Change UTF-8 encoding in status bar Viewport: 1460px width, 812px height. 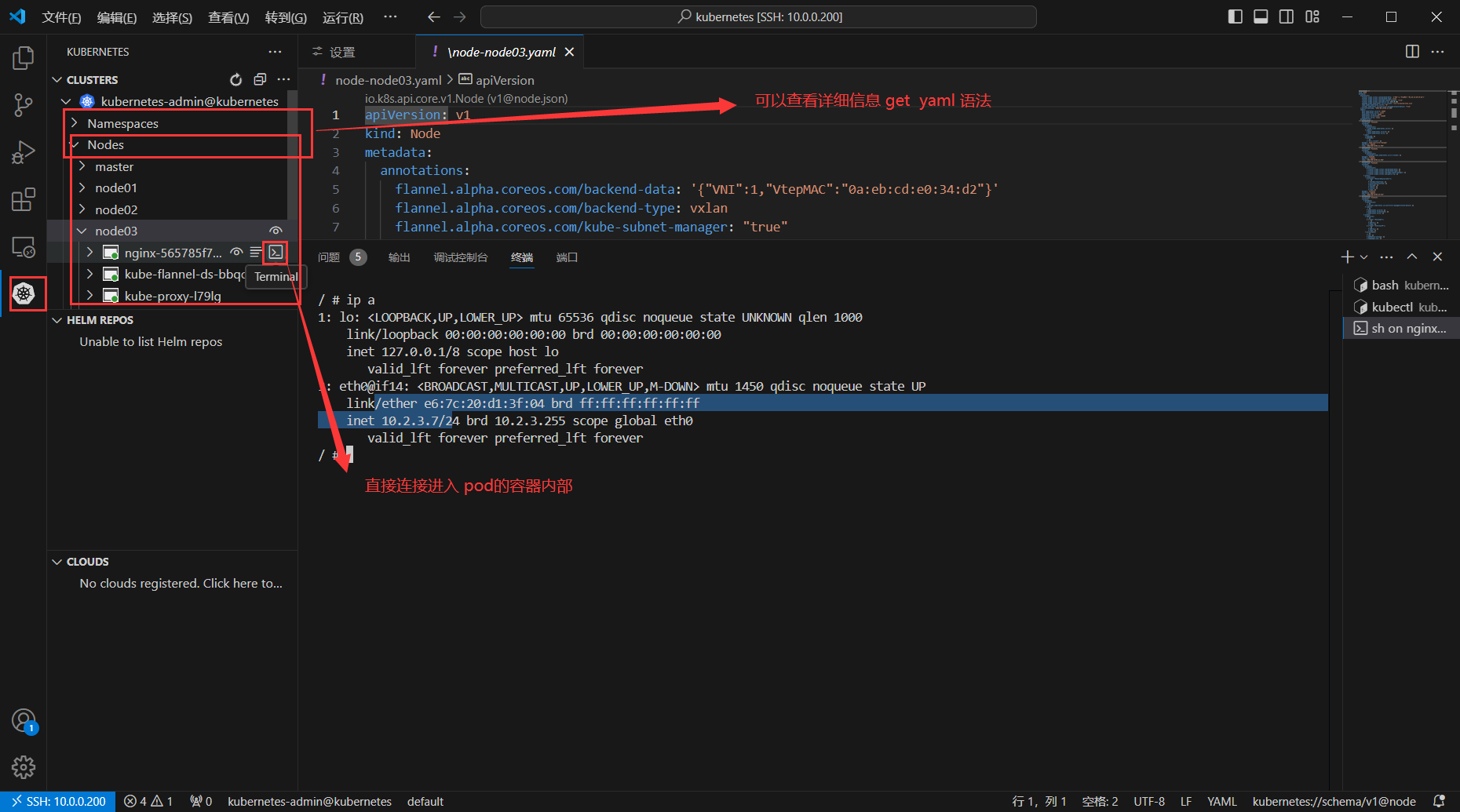point(1149,801)
